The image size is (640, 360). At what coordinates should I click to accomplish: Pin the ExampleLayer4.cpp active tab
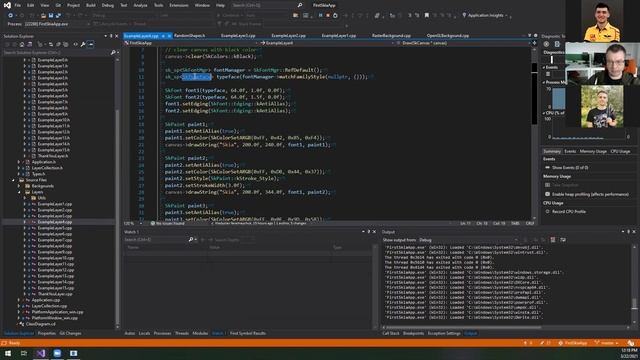[163, 36]
